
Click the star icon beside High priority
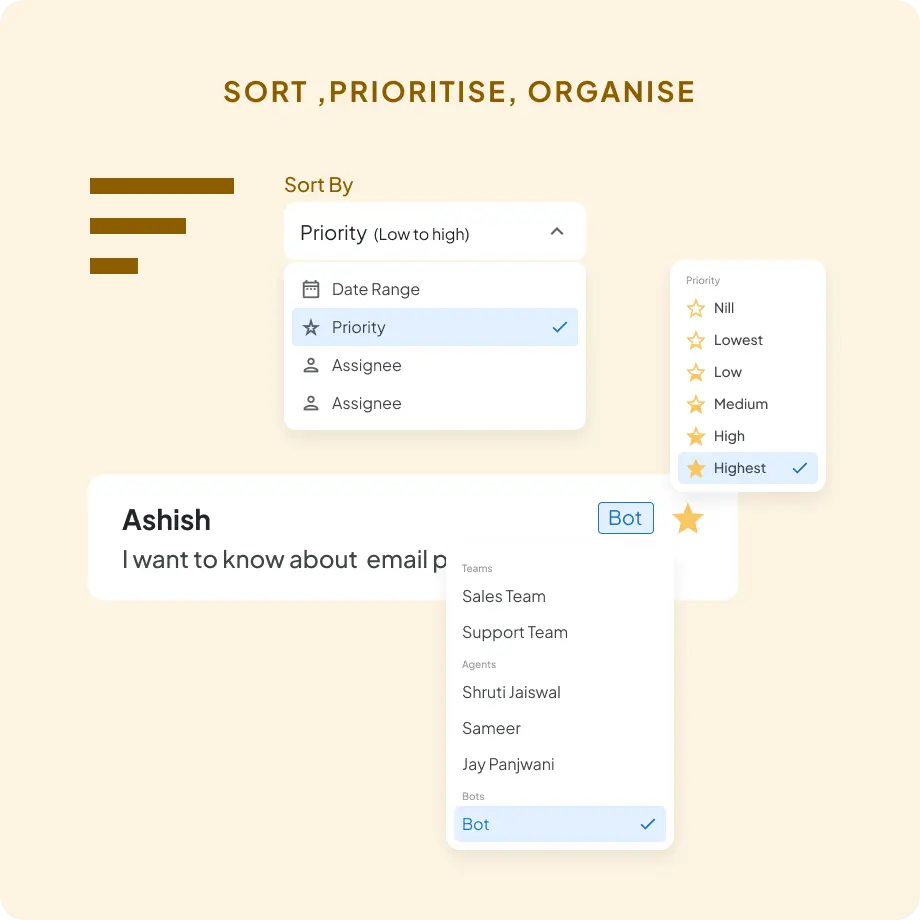[697, 436]
